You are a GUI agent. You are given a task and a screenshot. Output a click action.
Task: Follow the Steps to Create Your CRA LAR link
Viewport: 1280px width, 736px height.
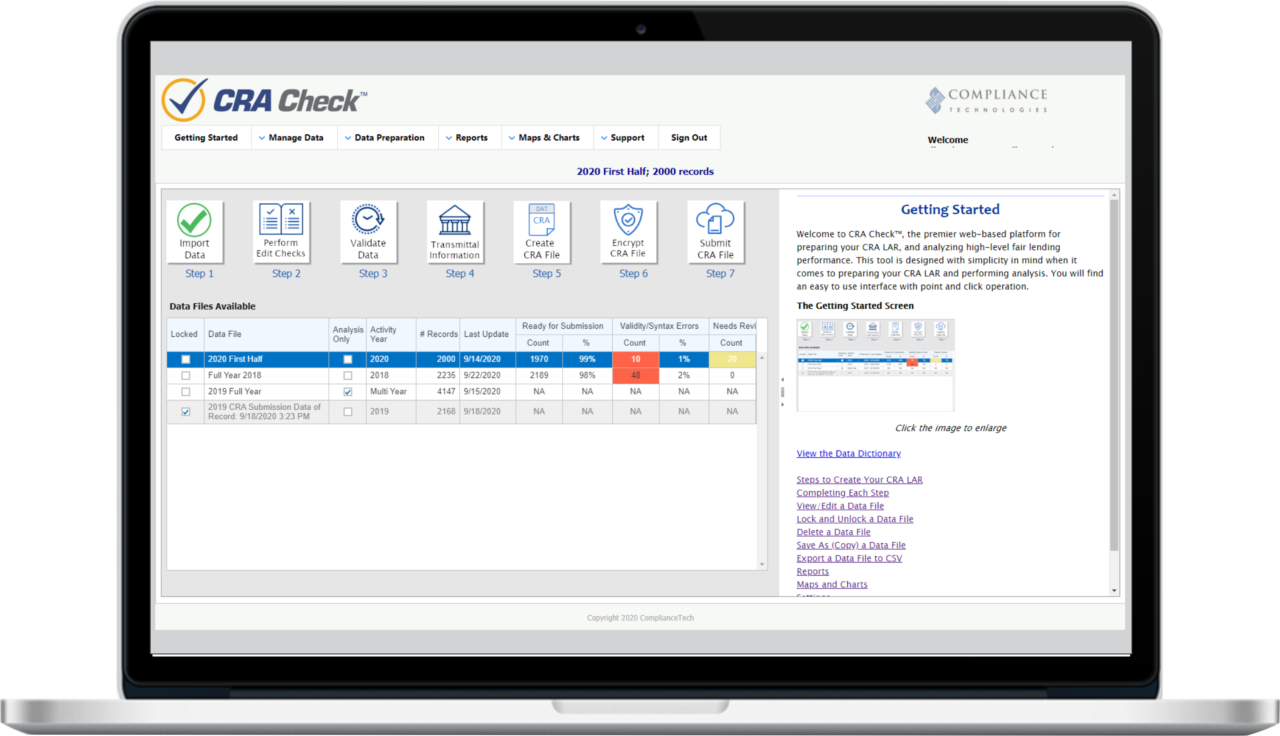coord(860,480)
